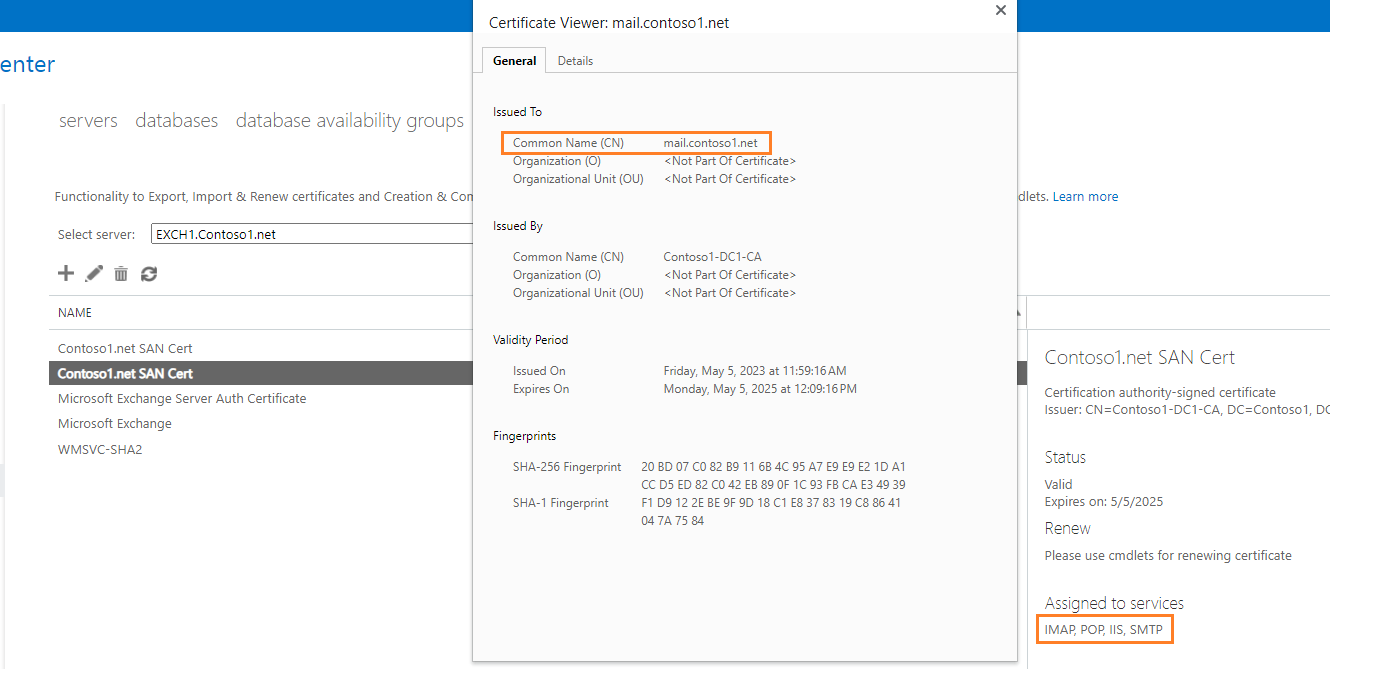Click the Expires On date value

coord(760,389)
